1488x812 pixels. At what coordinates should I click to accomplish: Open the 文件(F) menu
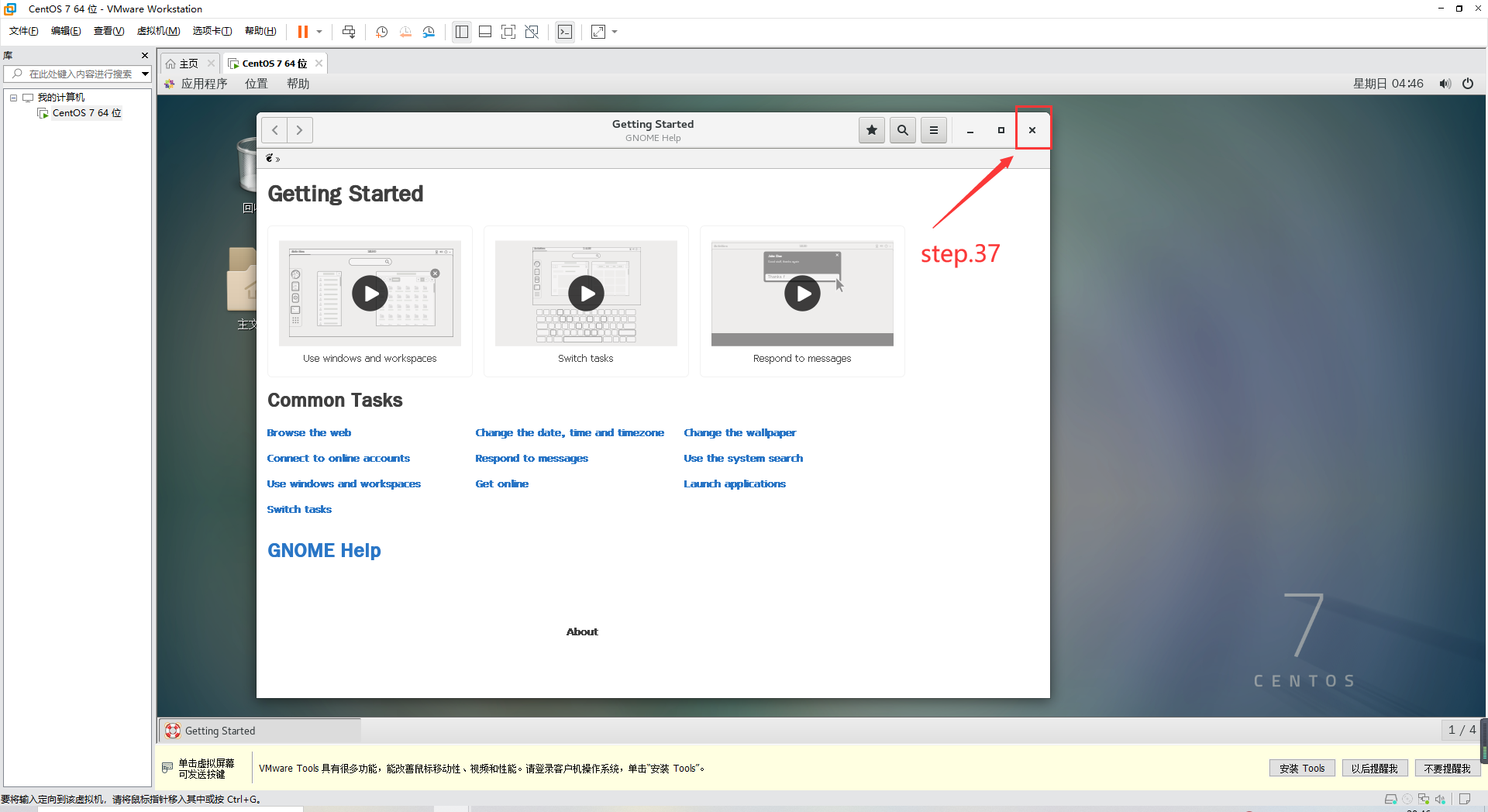(x=24, y=31)
